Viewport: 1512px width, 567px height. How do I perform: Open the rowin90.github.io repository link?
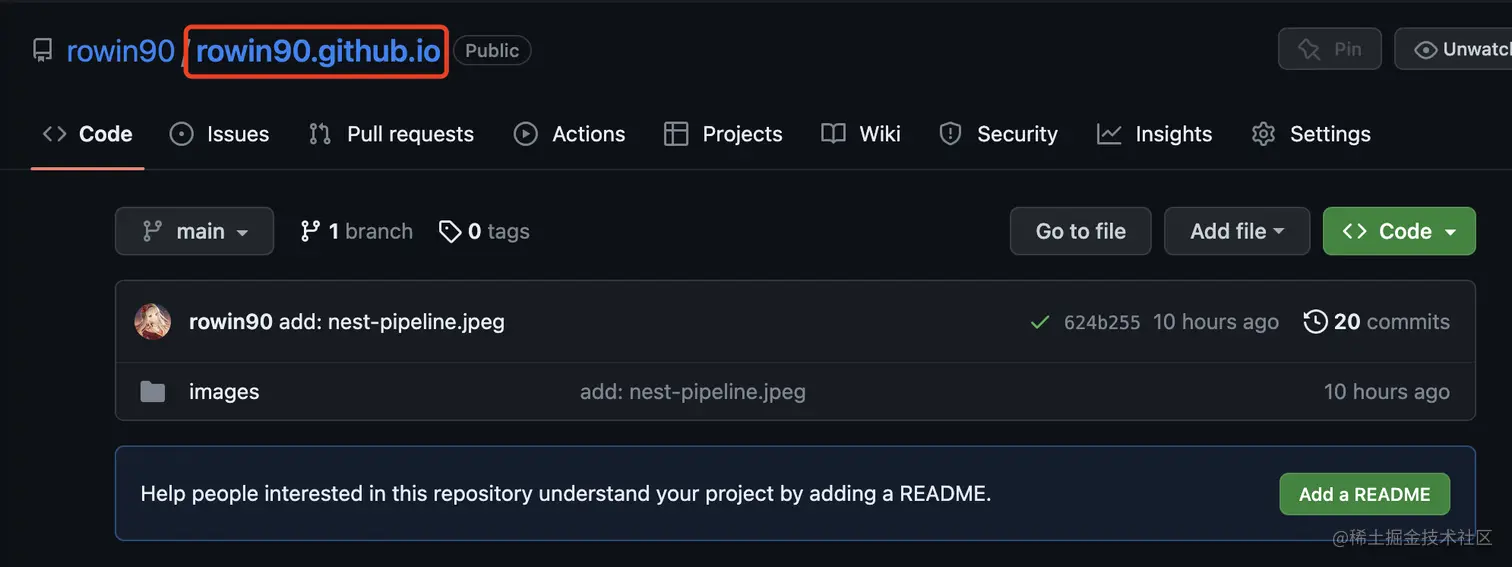(x=318, y=51)
